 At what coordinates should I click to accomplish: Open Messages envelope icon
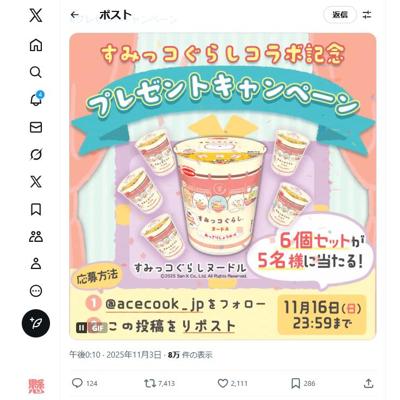(36, 127)
